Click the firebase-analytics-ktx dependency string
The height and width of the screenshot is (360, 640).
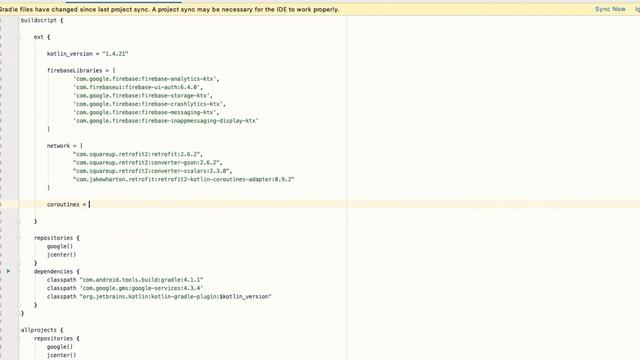coord(146,79)
